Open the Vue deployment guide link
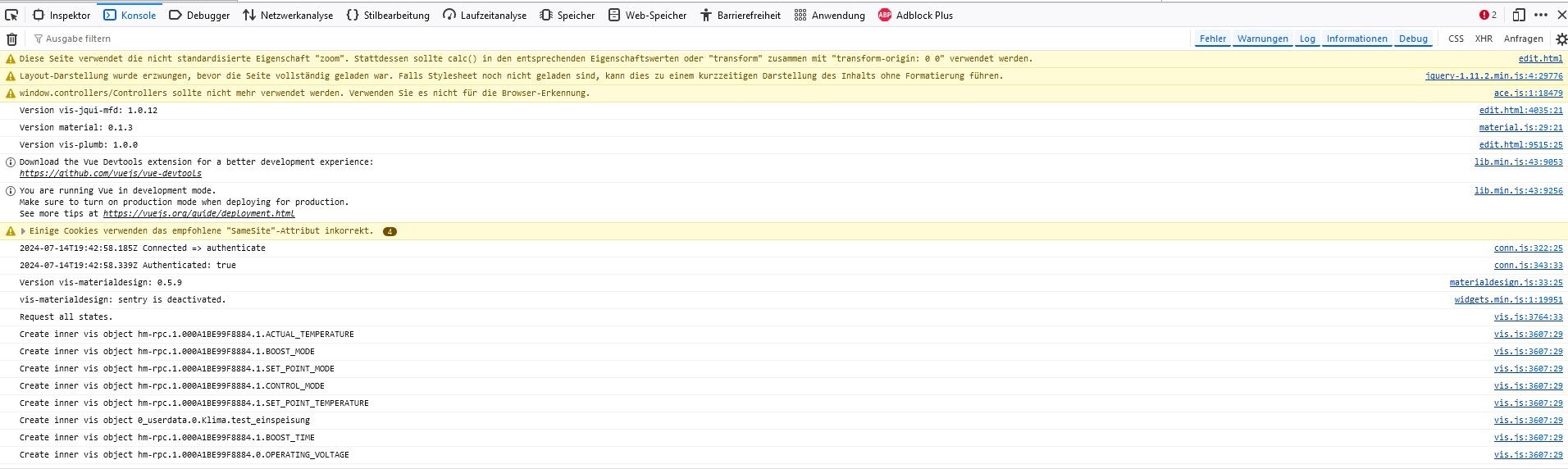Image resolution: width=1568 pixels, height=469 pixels. click(198, 213)
